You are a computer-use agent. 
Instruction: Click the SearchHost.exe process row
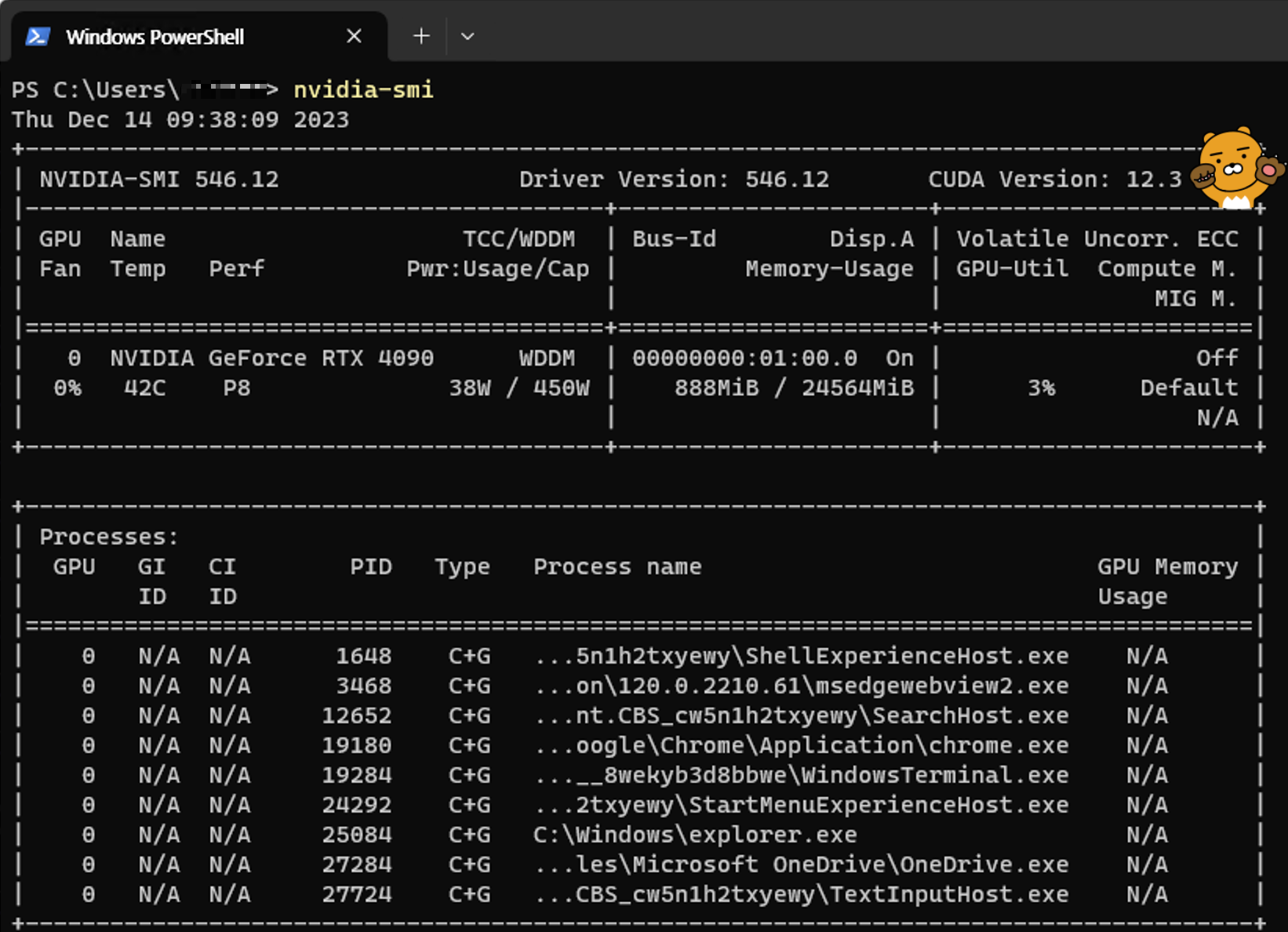(x=638, y=716)
